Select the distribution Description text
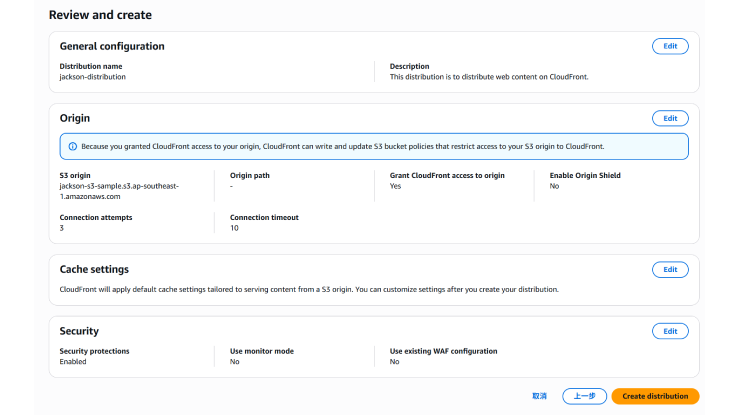This screenshot has height=415, width=739. click(488, 76)
